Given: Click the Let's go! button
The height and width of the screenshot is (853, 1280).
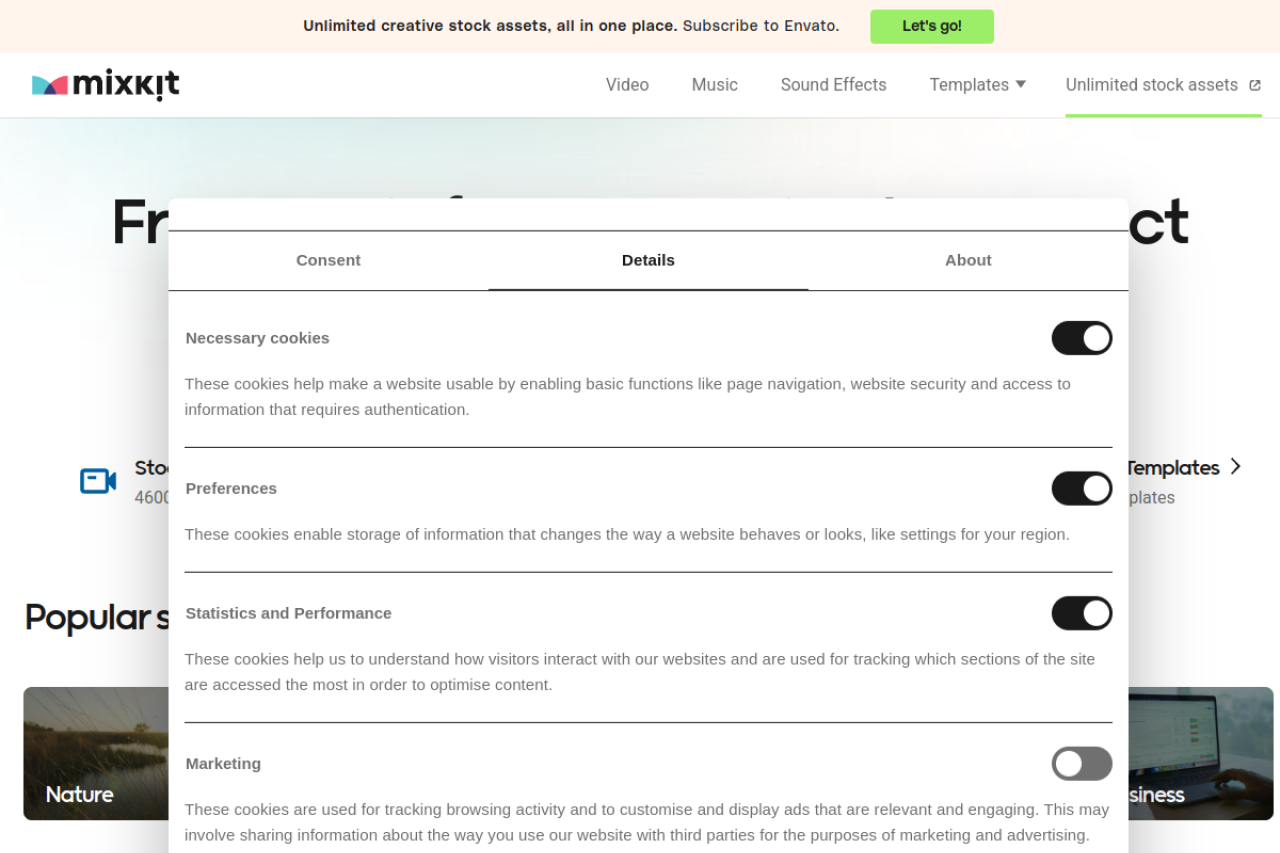Looking at the screenshot, I should pyautogui.click(x=931, y=26).
